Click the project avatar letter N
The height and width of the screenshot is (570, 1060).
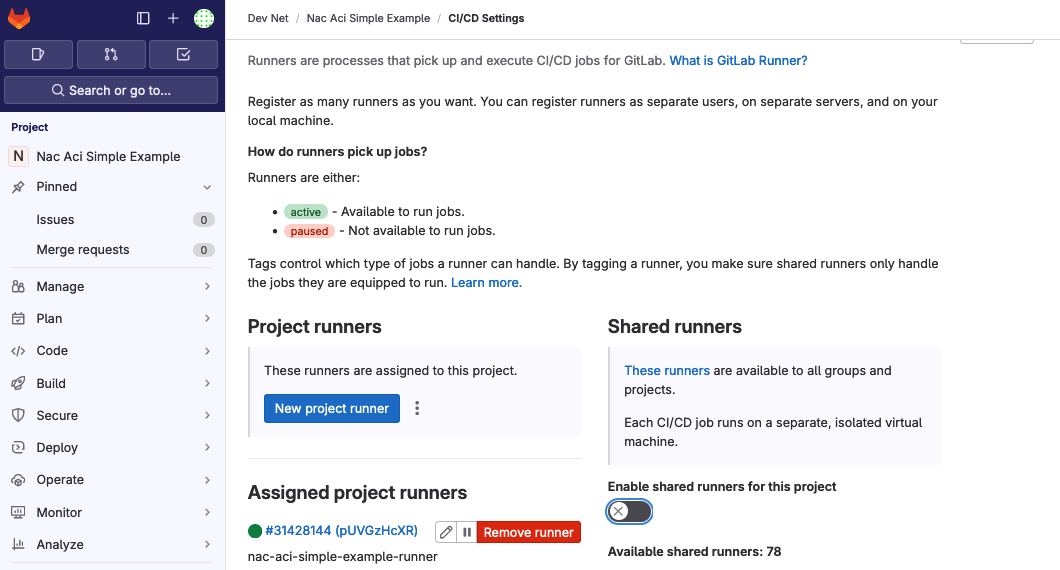18,156
